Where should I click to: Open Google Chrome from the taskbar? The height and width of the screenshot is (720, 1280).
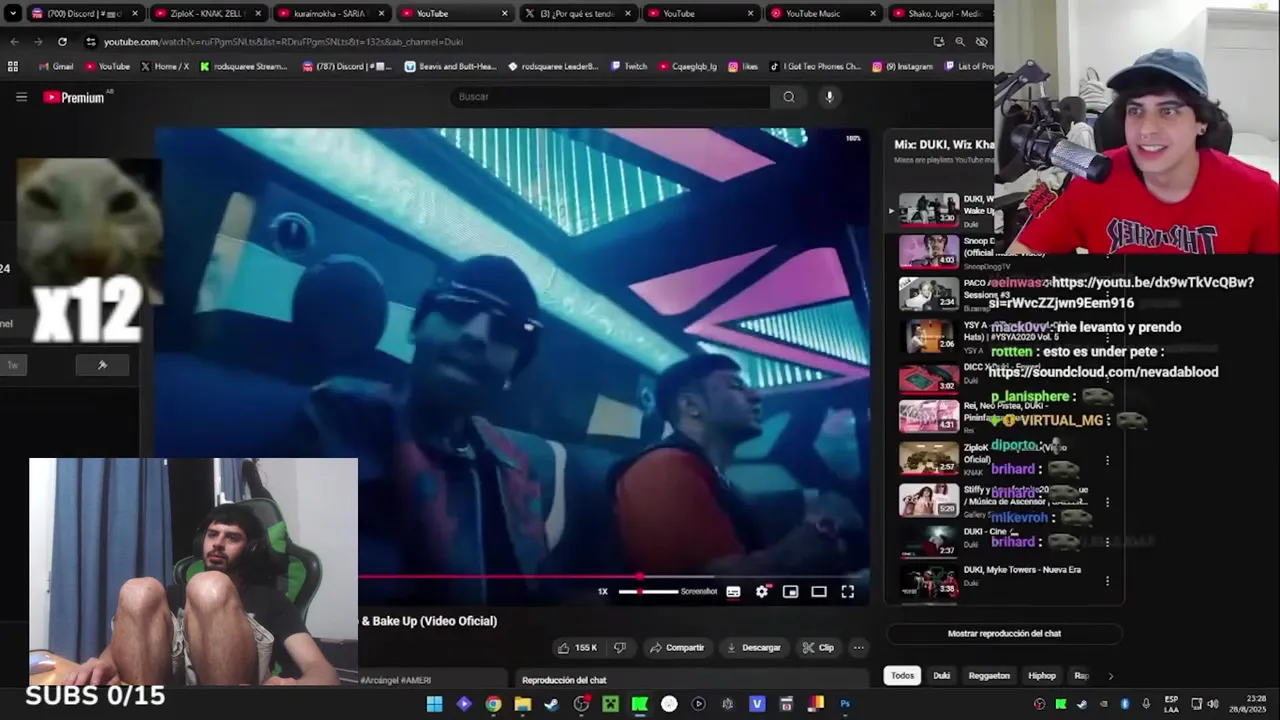[x=493, y=704]
